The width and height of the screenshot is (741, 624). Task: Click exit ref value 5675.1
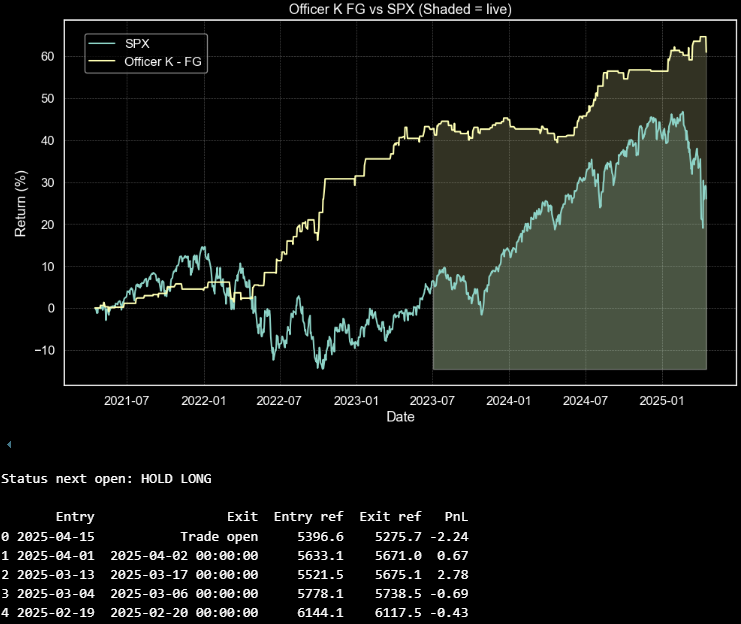click(x=398, y=575)
